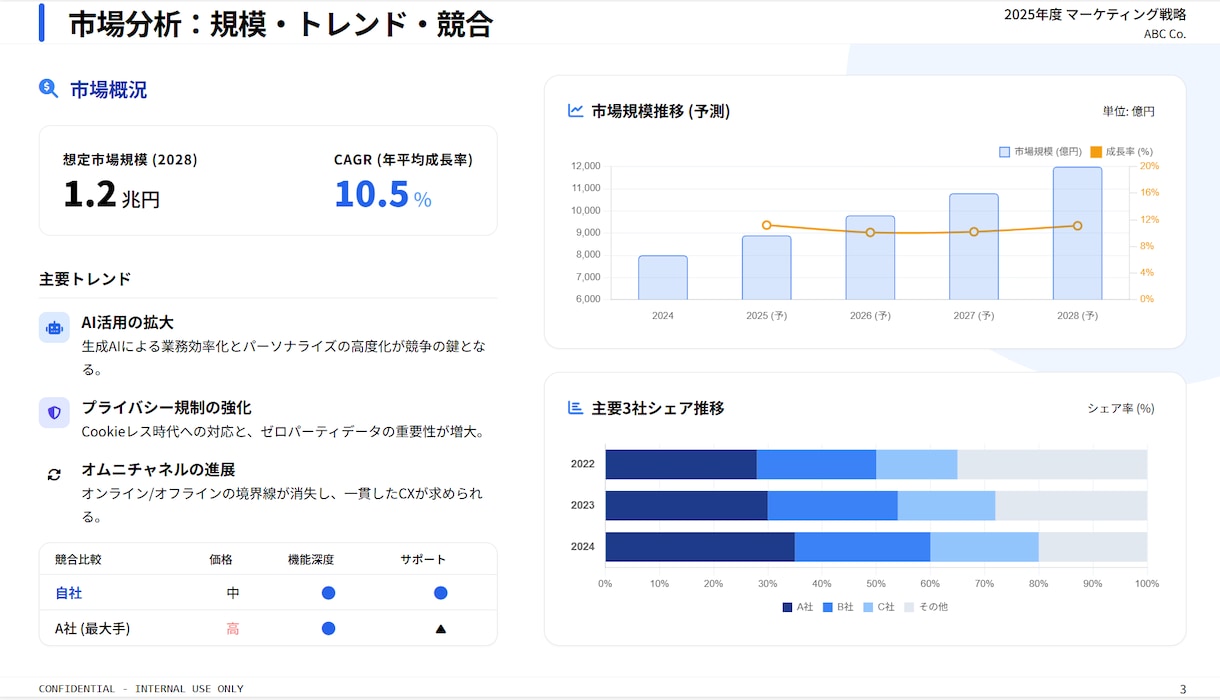Image resolution: width=1220 pixels, height=700 pixels.
Task: Click the 2023 row label in share chart
Action: click(x=583, y=505)
